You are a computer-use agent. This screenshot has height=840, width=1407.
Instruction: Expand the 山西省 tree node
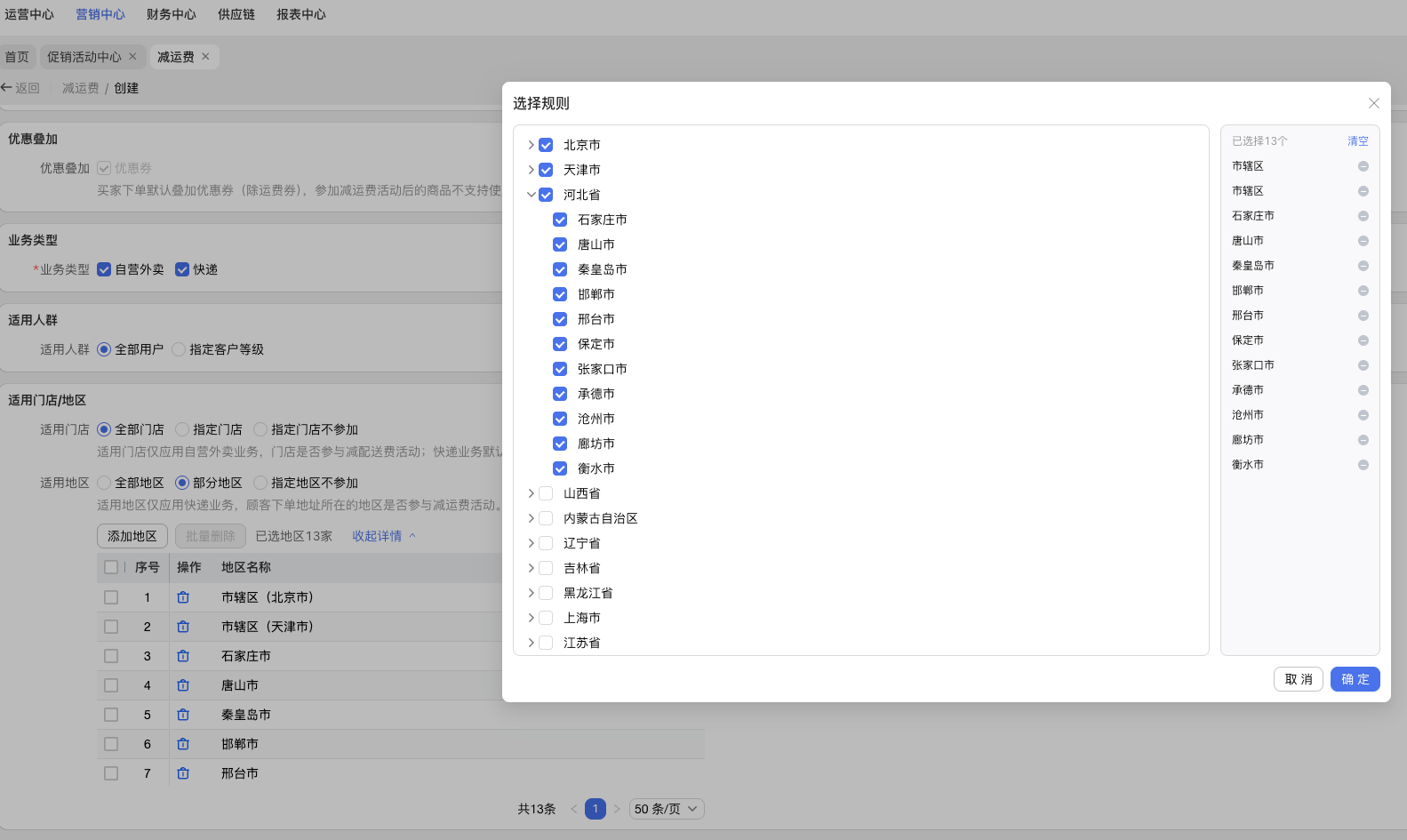pos(531,493)
